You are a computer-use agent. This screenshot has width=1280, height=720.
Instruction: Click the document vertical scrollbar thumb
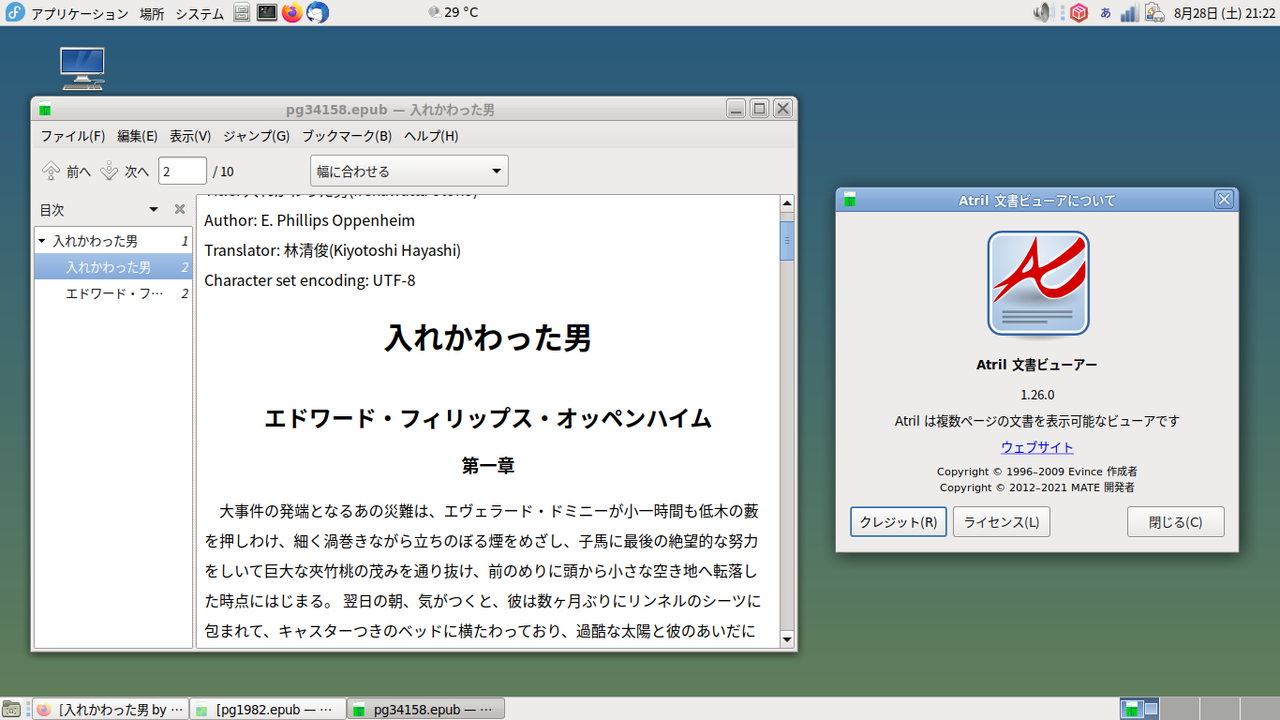tap(787, 241)
